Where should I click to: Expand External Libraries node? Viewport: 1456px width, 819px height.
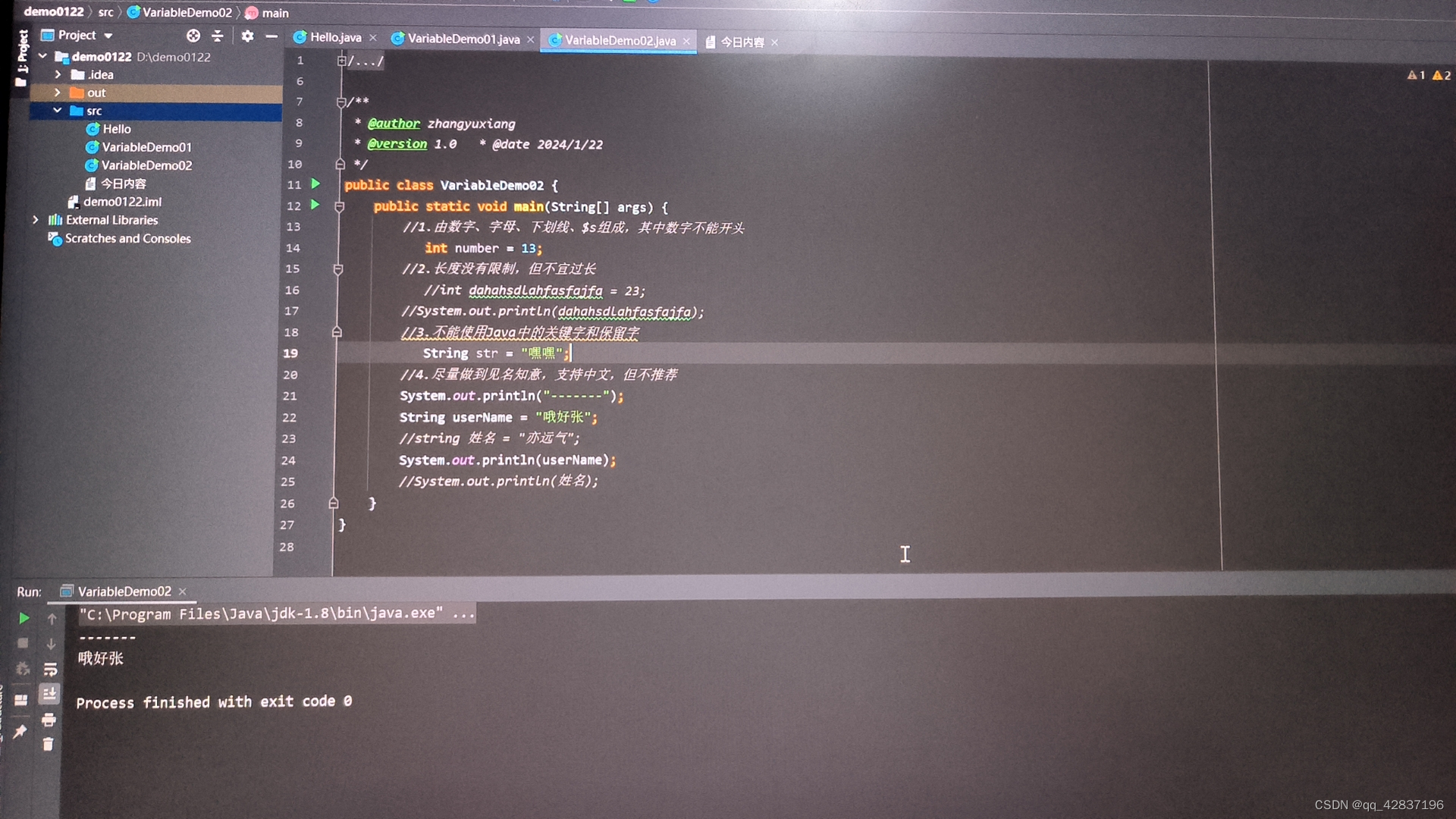click(36, 220)
